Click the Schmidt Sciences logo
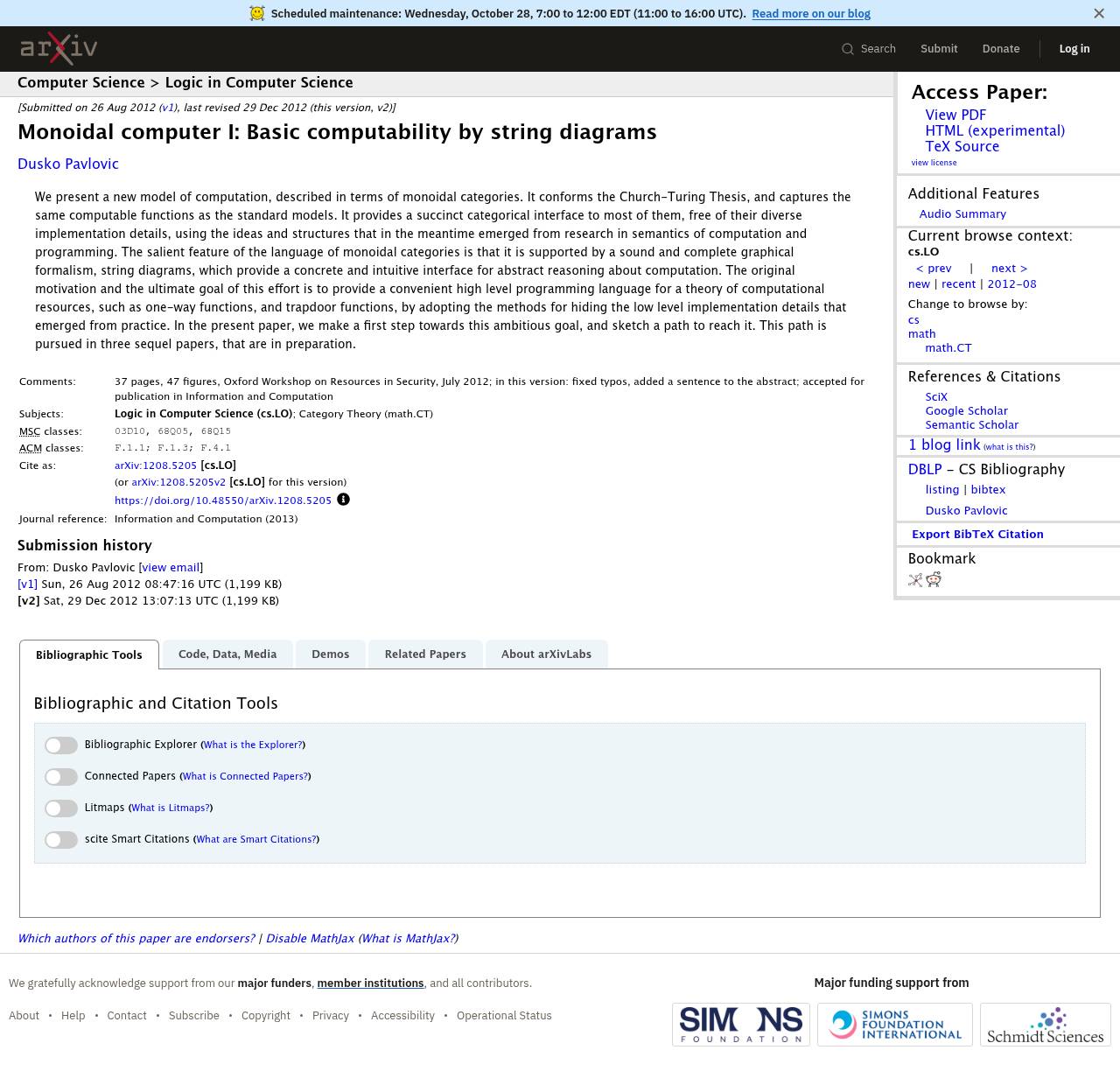 click(x=1045, y=1025)
